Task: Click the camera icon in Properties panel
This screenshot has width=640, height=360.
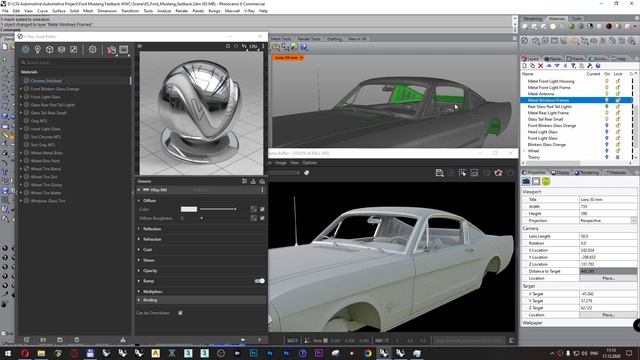Action: [526, 181]
